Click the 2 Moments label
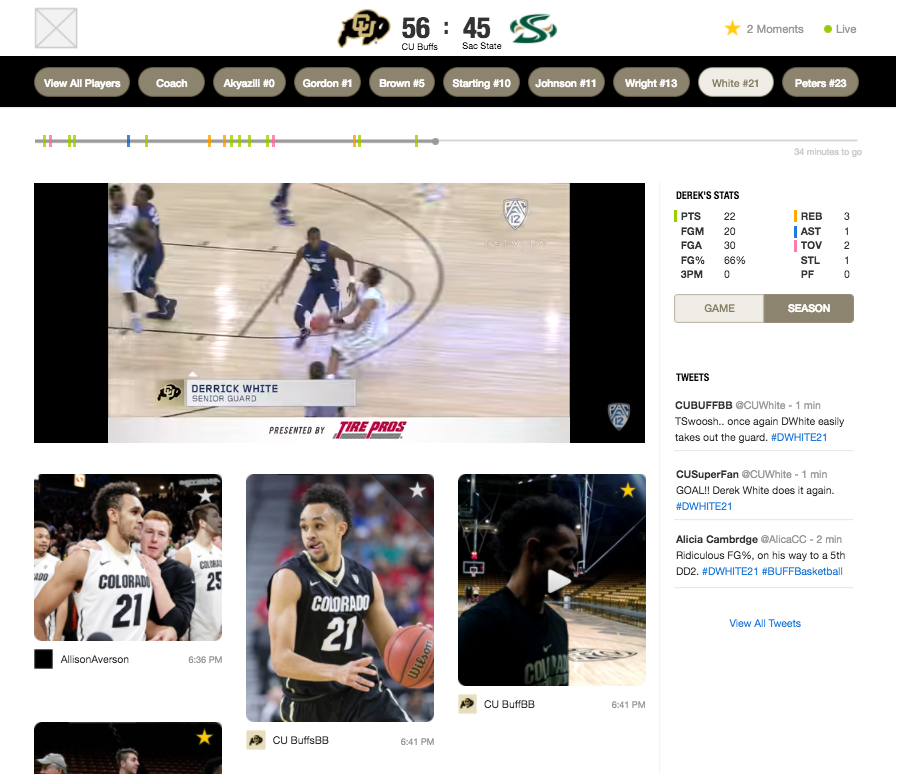897x774 pixels. click(x=775, y=29)
